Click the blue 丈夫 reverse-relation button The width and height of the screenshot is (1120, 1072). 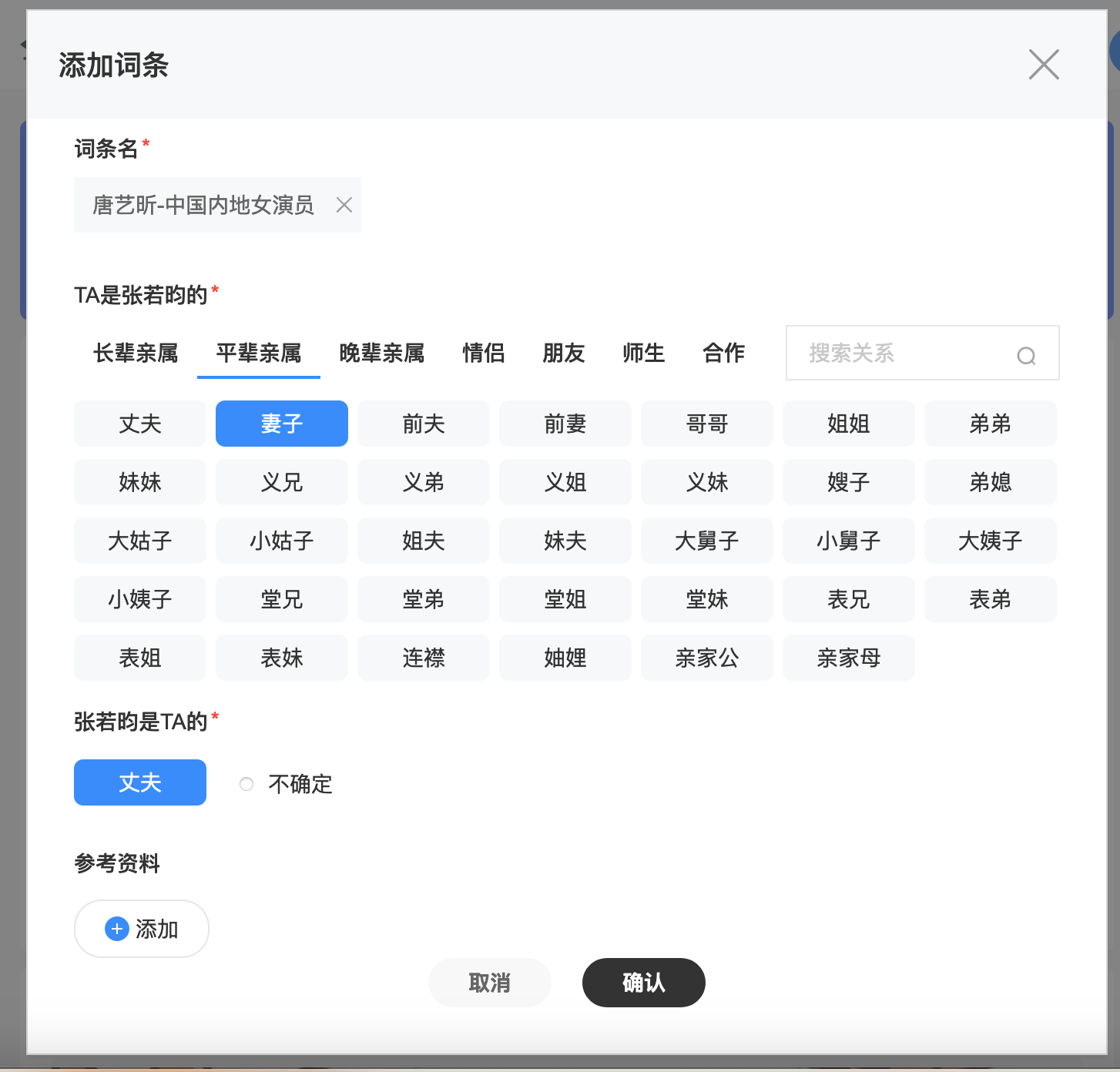140,782
